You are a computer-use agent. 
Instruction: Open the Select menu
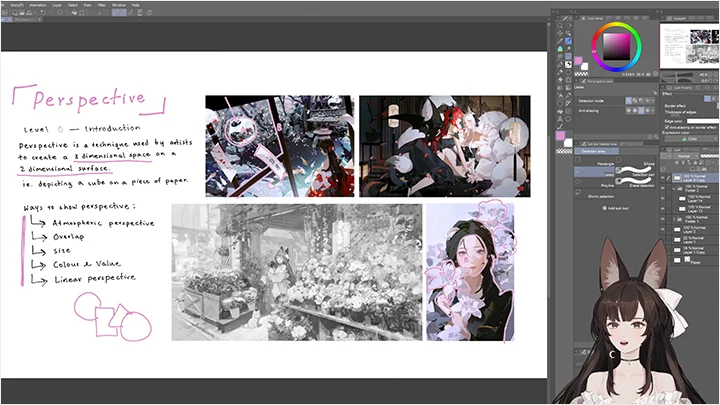pyautogui.click(x=73, y=5)
